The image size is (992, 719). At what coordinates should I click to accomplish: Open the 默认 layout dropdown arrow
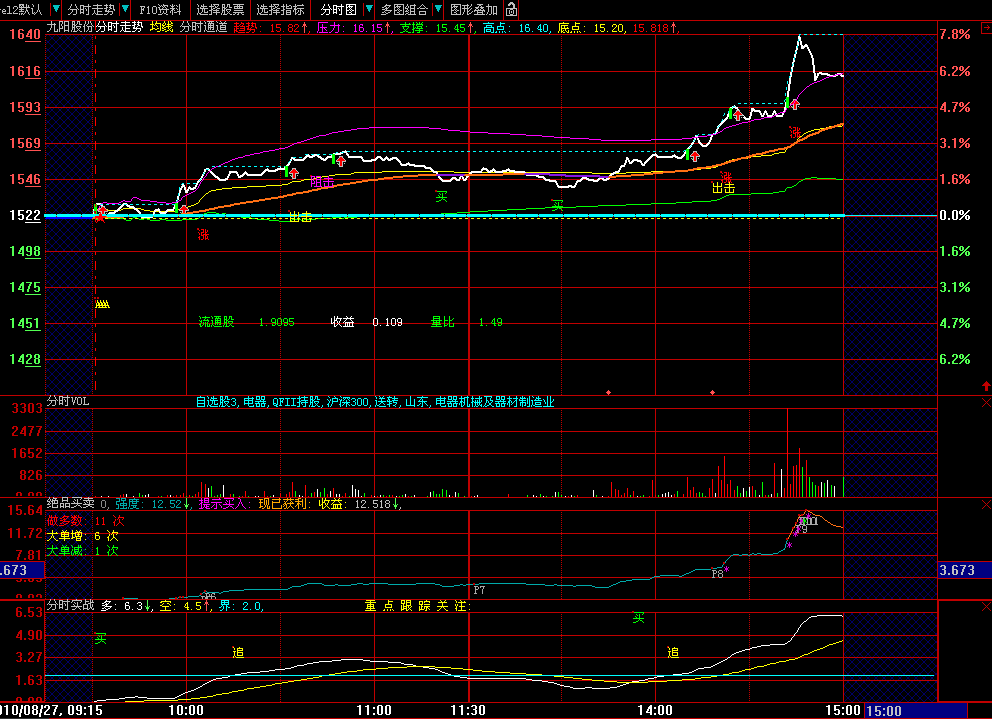pyautogui.click(x=56, y=9)
